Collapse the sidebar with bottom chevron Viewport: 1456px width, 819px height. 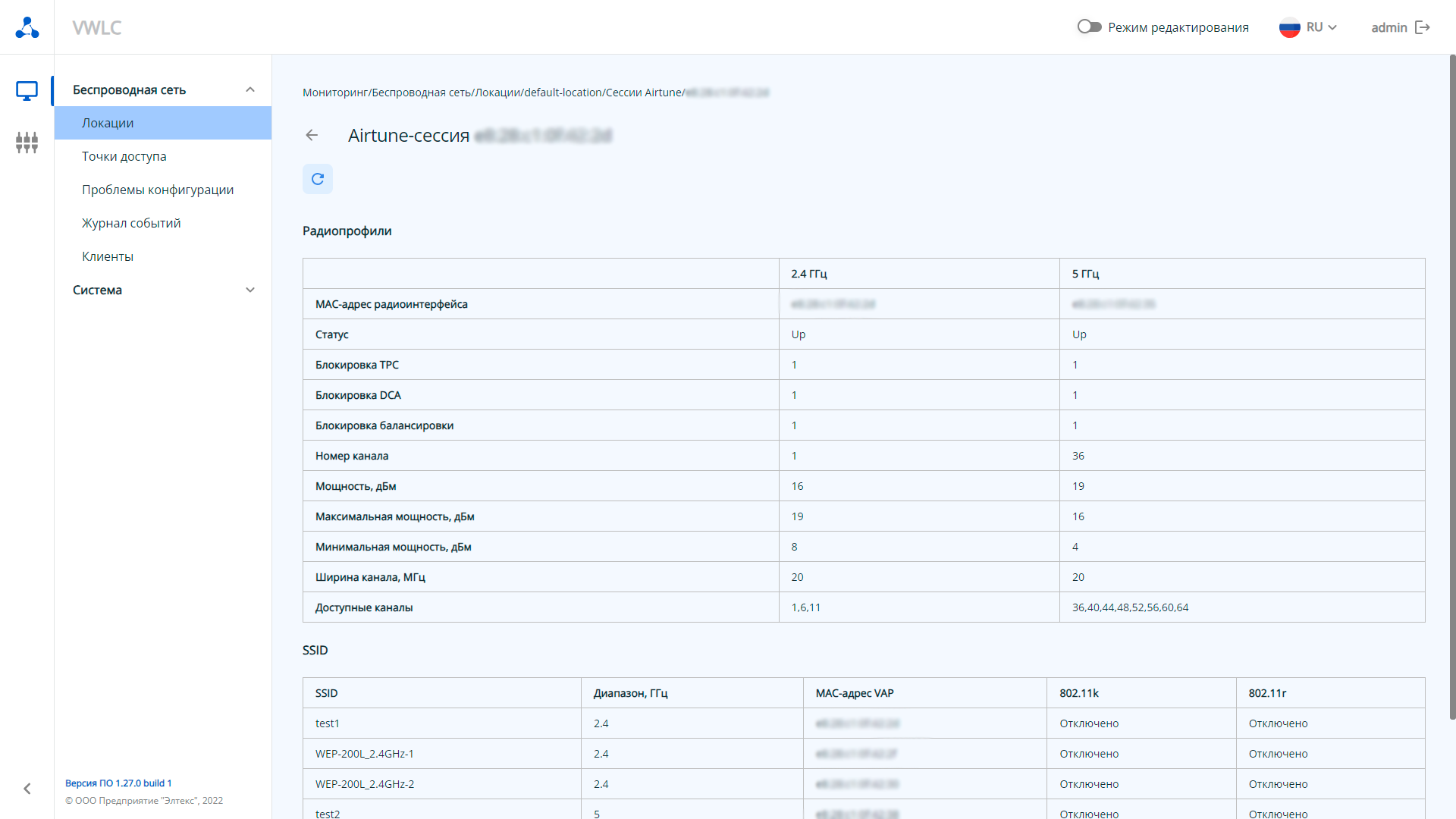coord(27,789)
